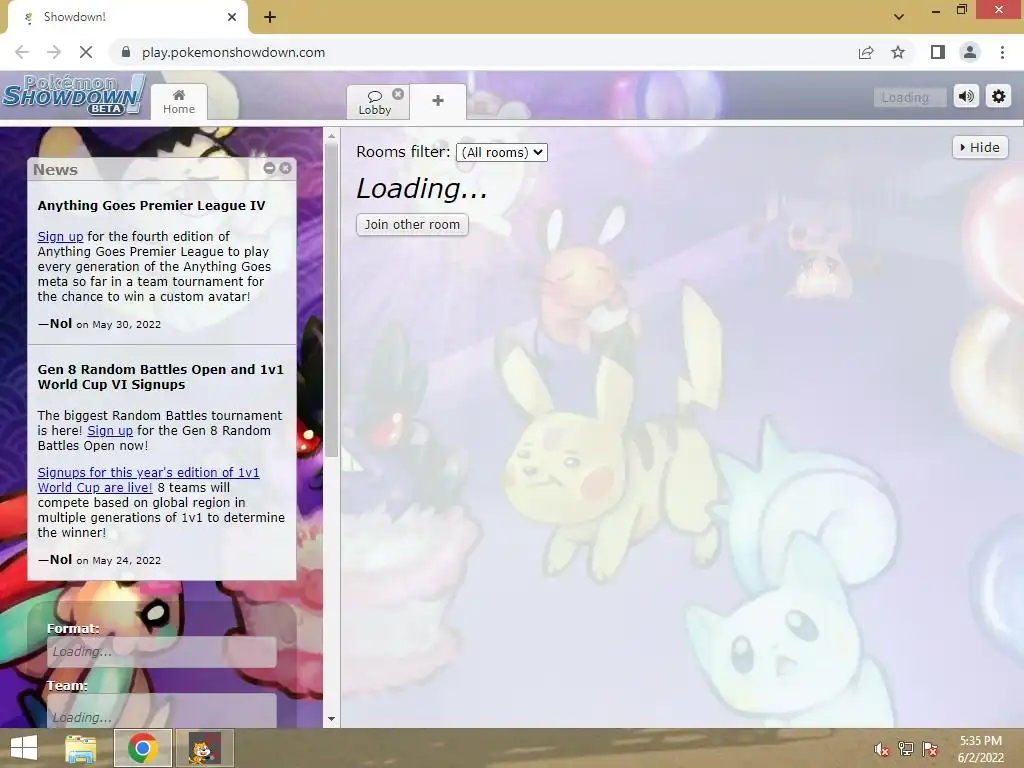The height and width of the screenshot is (768, 1024).
Task: Click the left panel scroll up arrow
Action: (x=331, y=136)
